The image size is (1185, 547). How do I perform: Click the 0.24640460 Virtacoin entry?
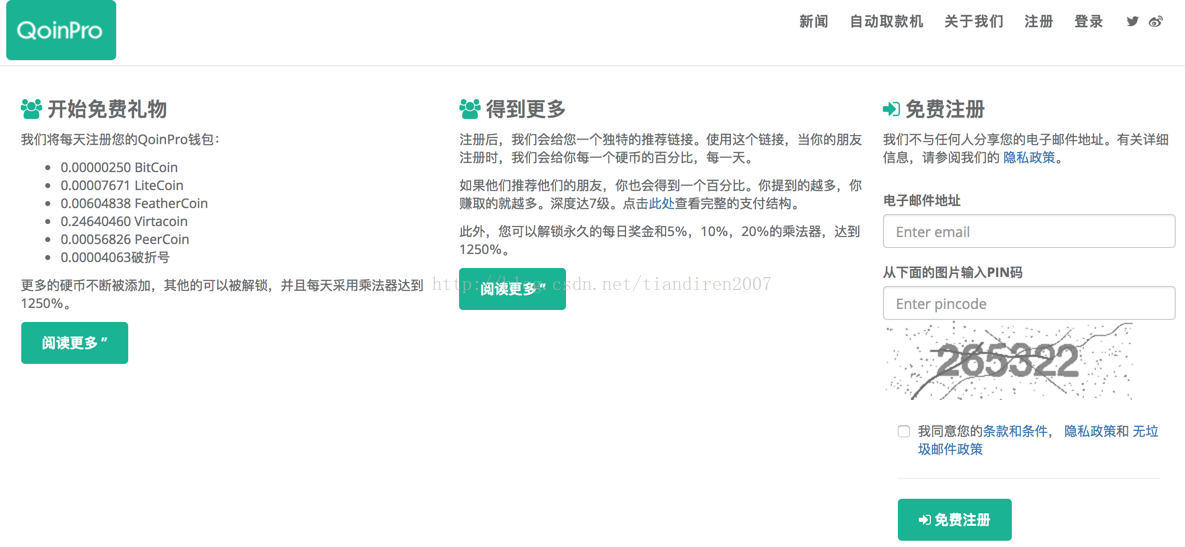tap(124, 221)
